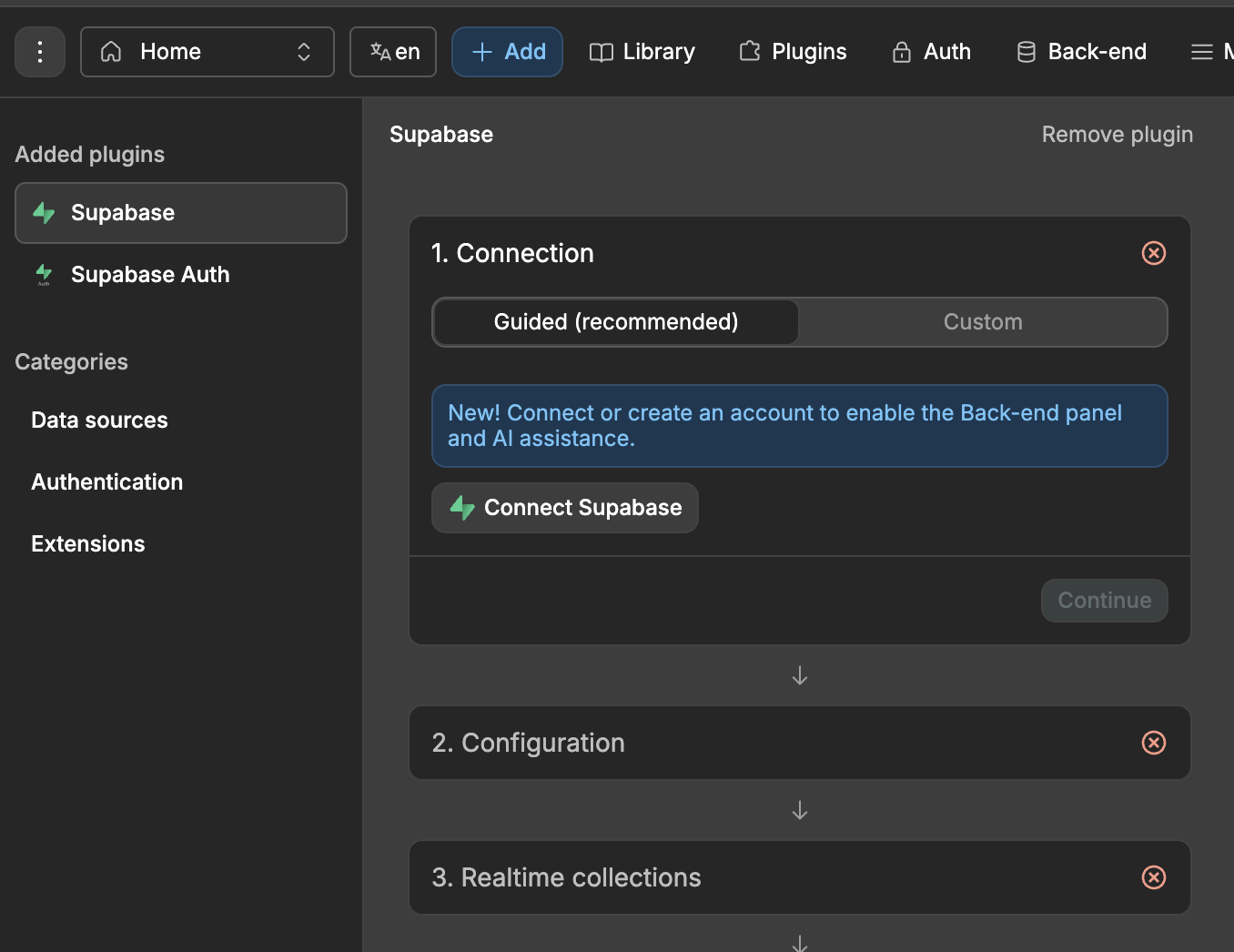Click the Back-end database icon
Image resolution: width=1234 pixels, height=952 pixels.
tap(1027, 52)
